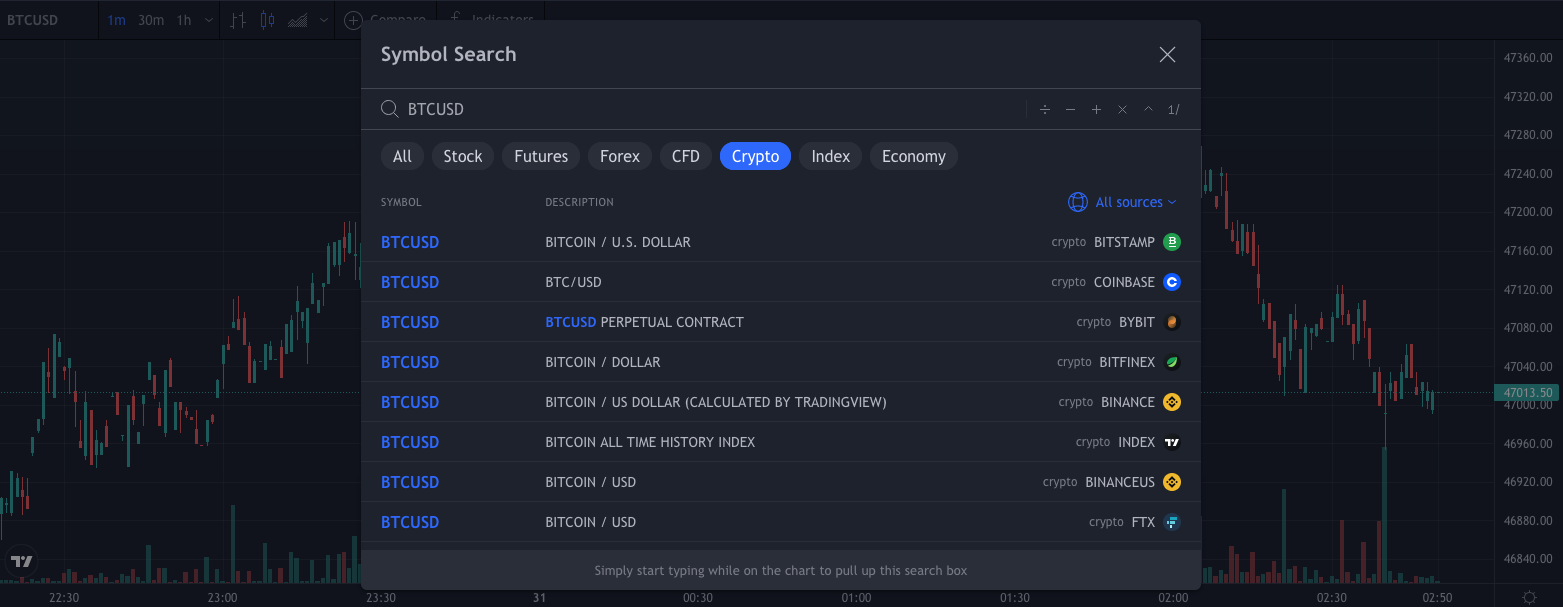1563x607 pixels.
Task: Close the Symbol Search dialog
Action: pos(1167,55)
